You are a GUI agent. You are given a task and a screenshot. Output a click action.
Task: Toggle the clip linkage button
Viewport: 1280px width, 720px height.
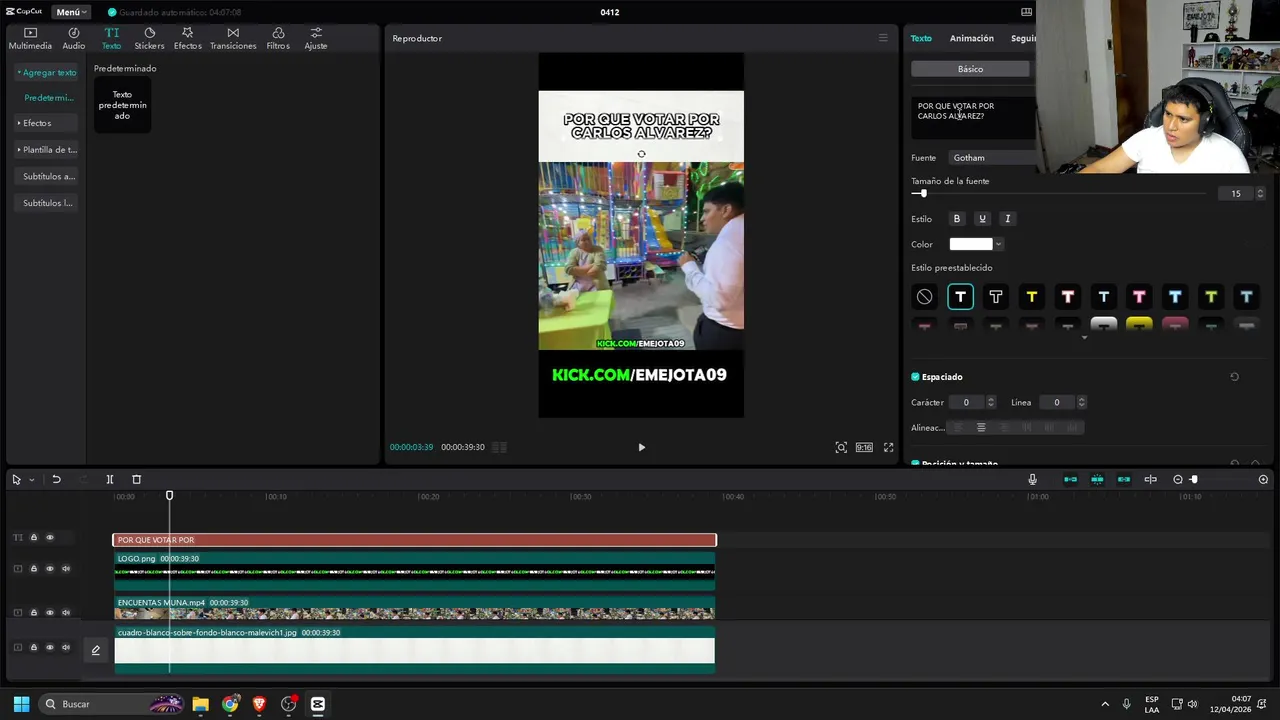pyautogui.click(x=1124, y=480)
